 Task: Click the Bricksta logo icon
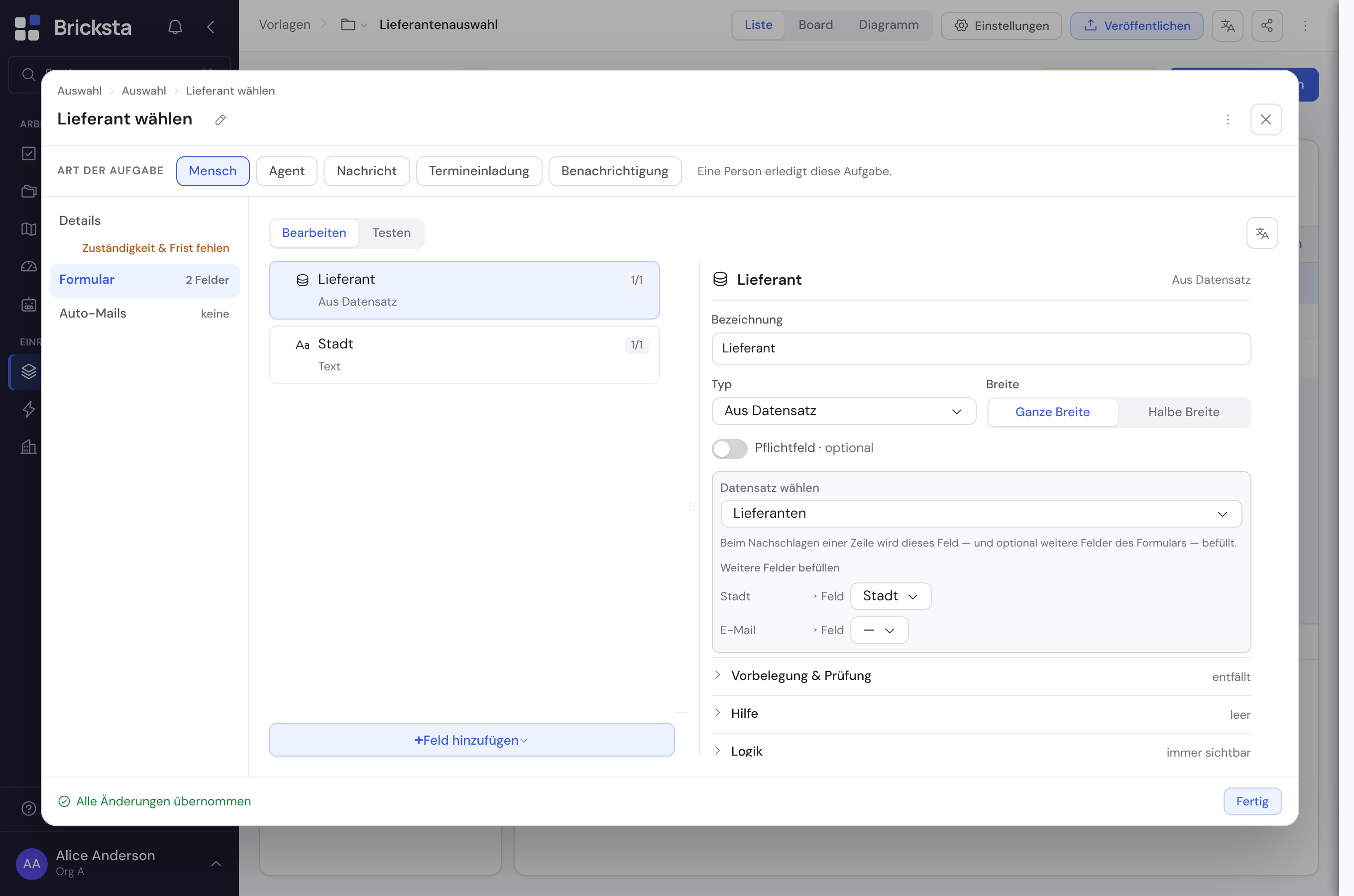click(27, 27)
